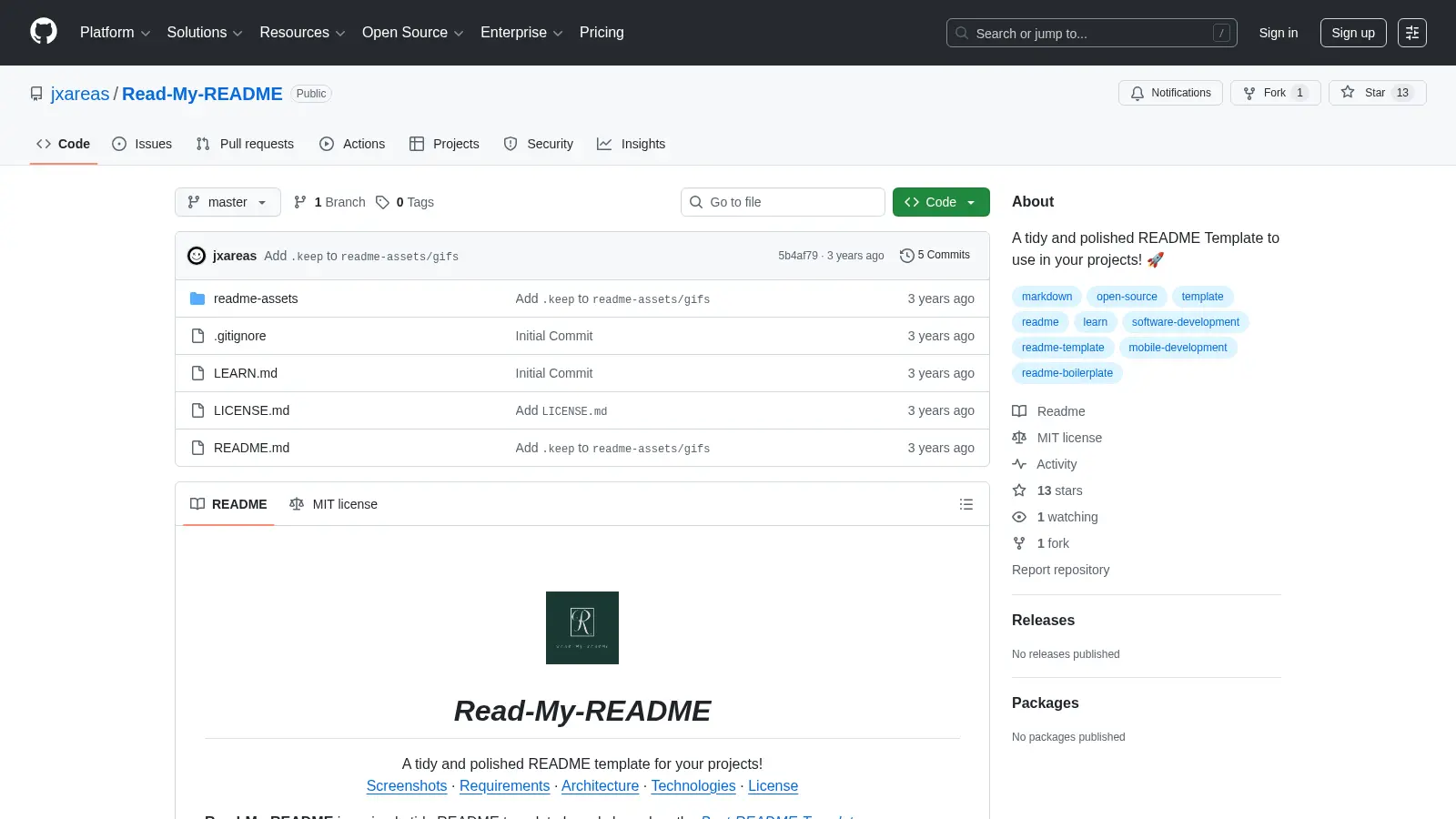This screenshot has width=1456, height=819.
Task: Click the scale icon beside MIT license in About
Action: (1019, 438)
